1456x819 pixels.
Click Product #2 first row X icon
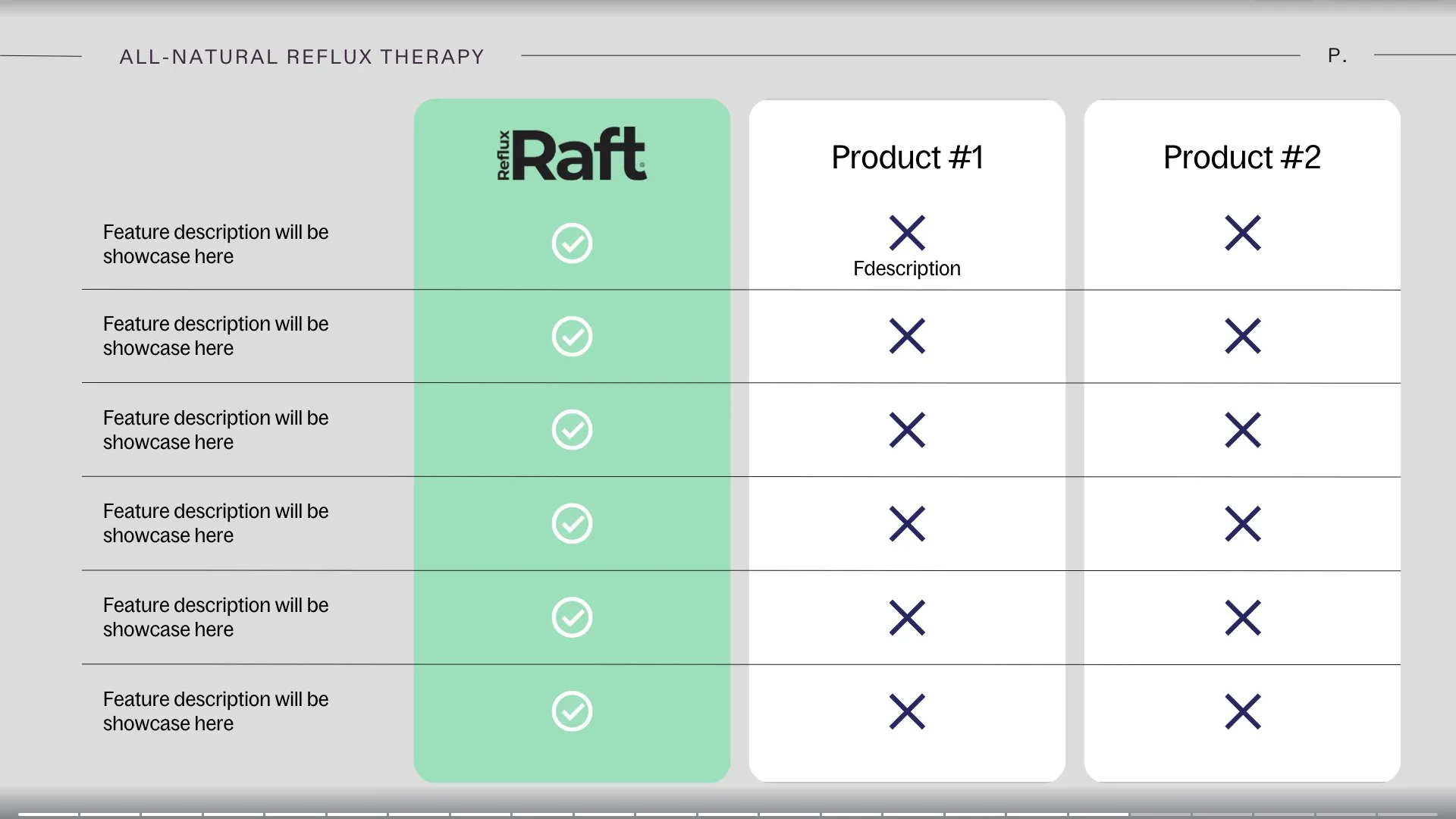coord(1243,233)
